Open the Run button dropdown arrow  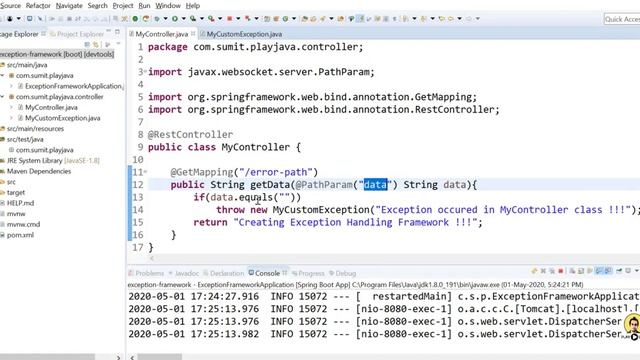184,19
